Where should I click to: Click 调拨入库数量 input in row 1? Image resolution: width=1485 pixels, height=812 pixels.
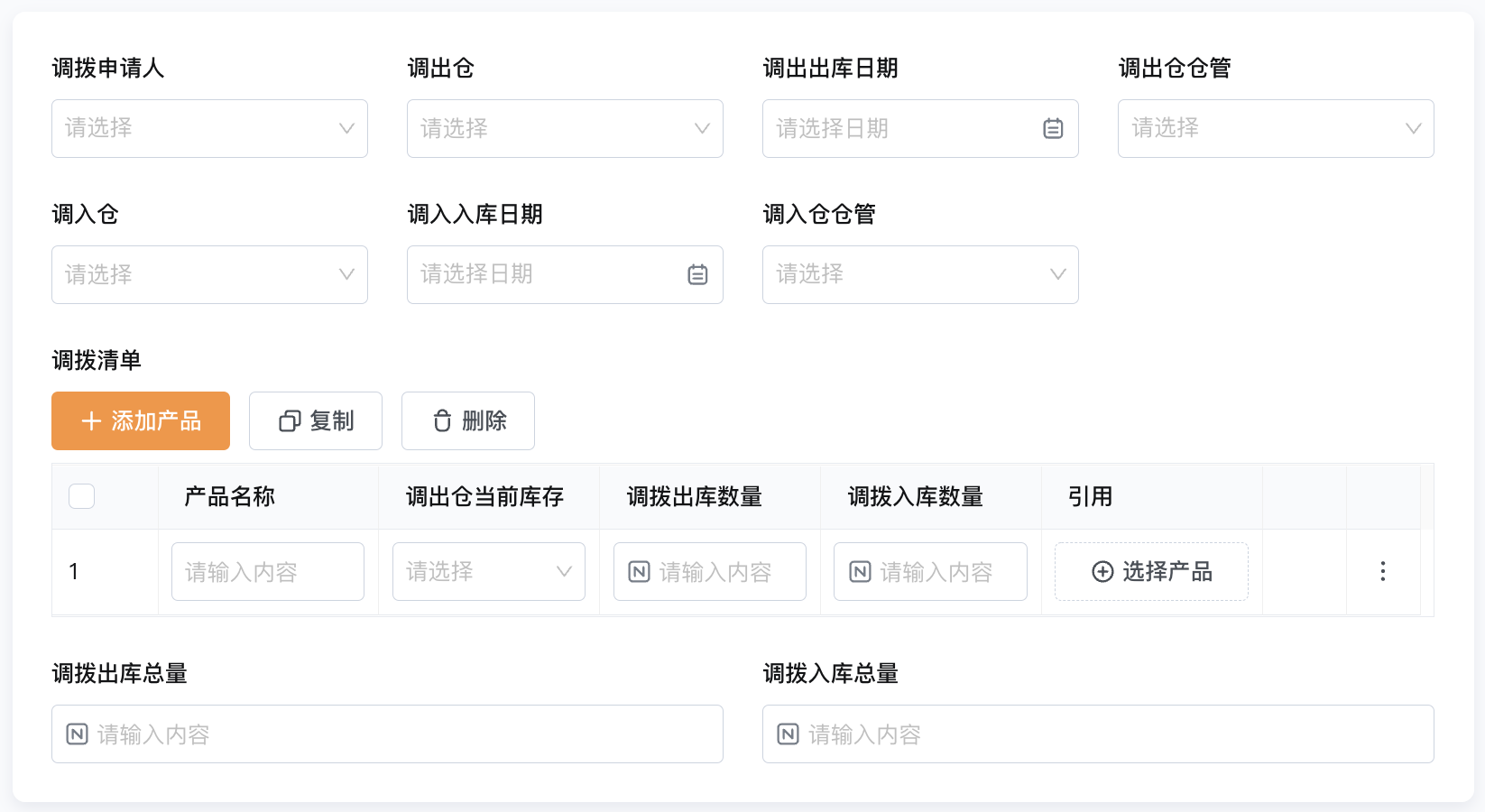(930, 571)
